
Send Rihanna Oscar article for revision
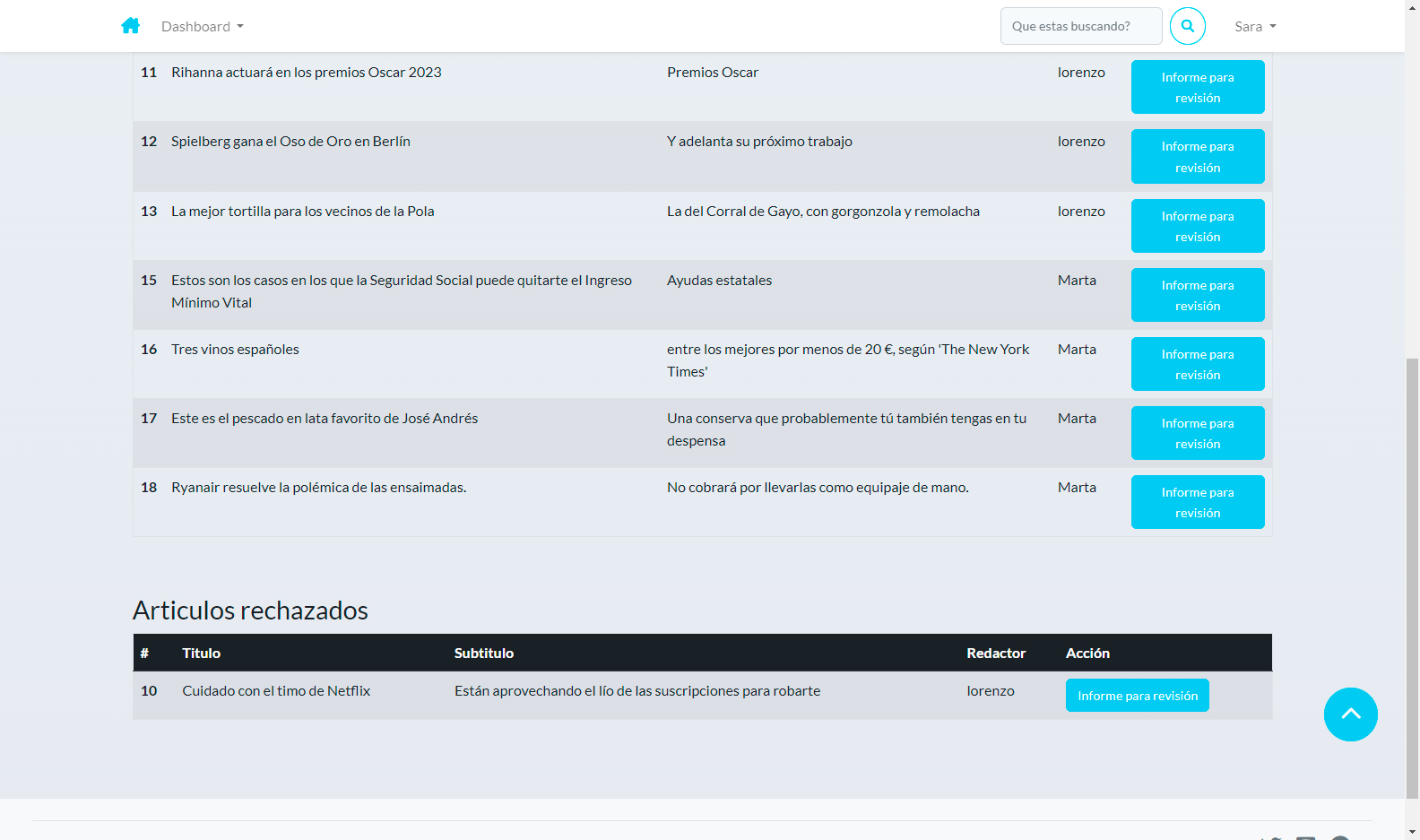click(1197, 87)
